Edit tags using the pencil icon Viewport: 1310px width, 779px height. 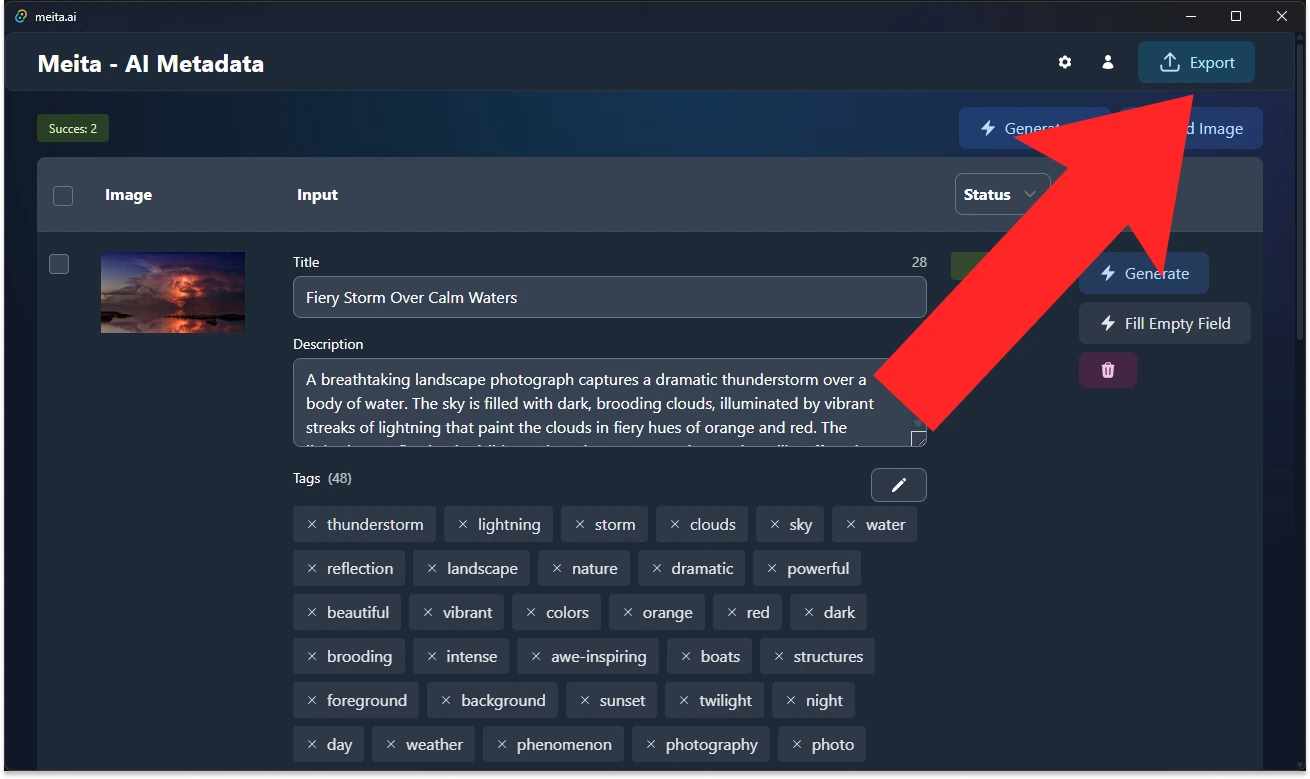[x=898, y=484]
